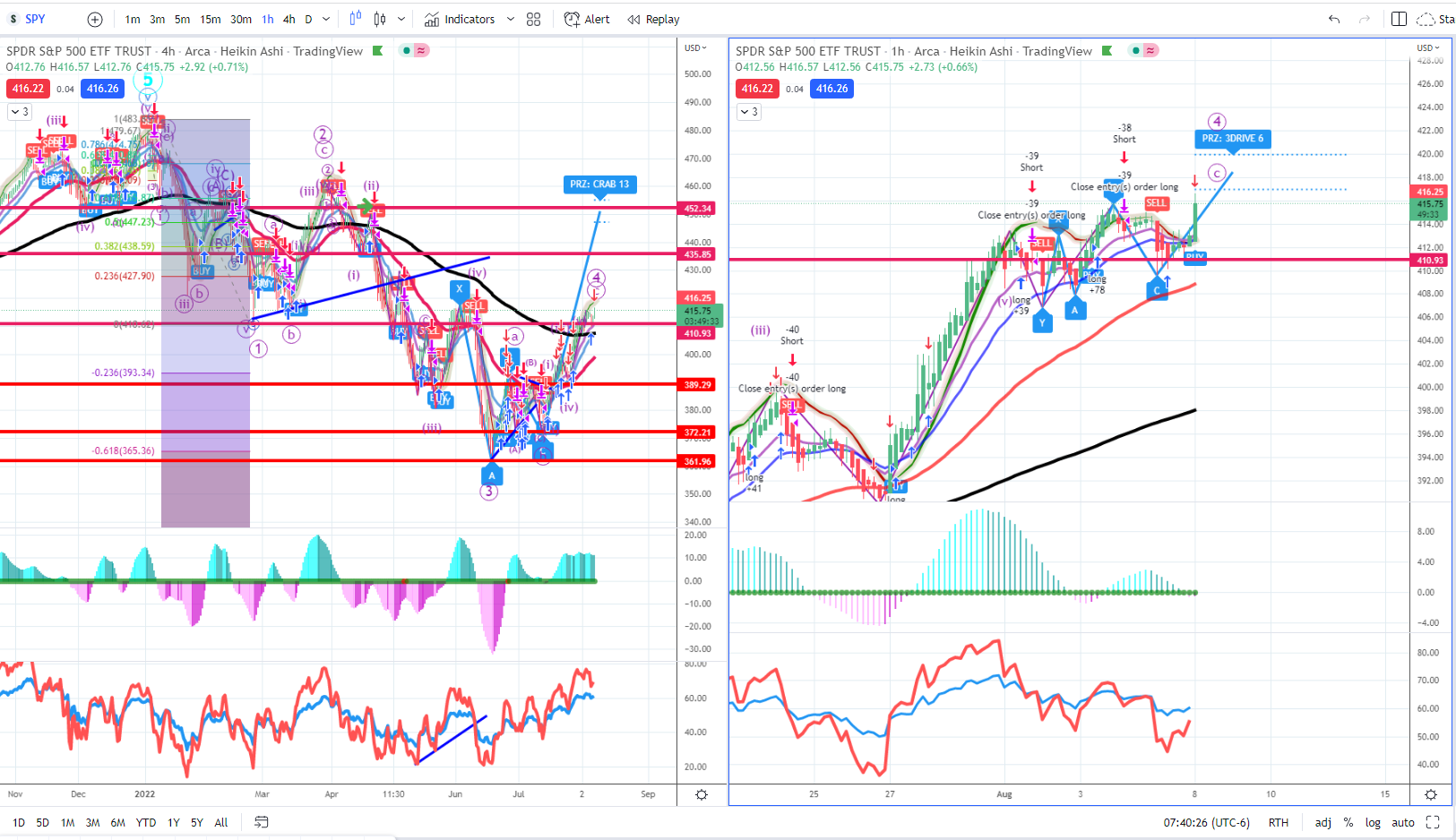Set date range to 3M

92,822
